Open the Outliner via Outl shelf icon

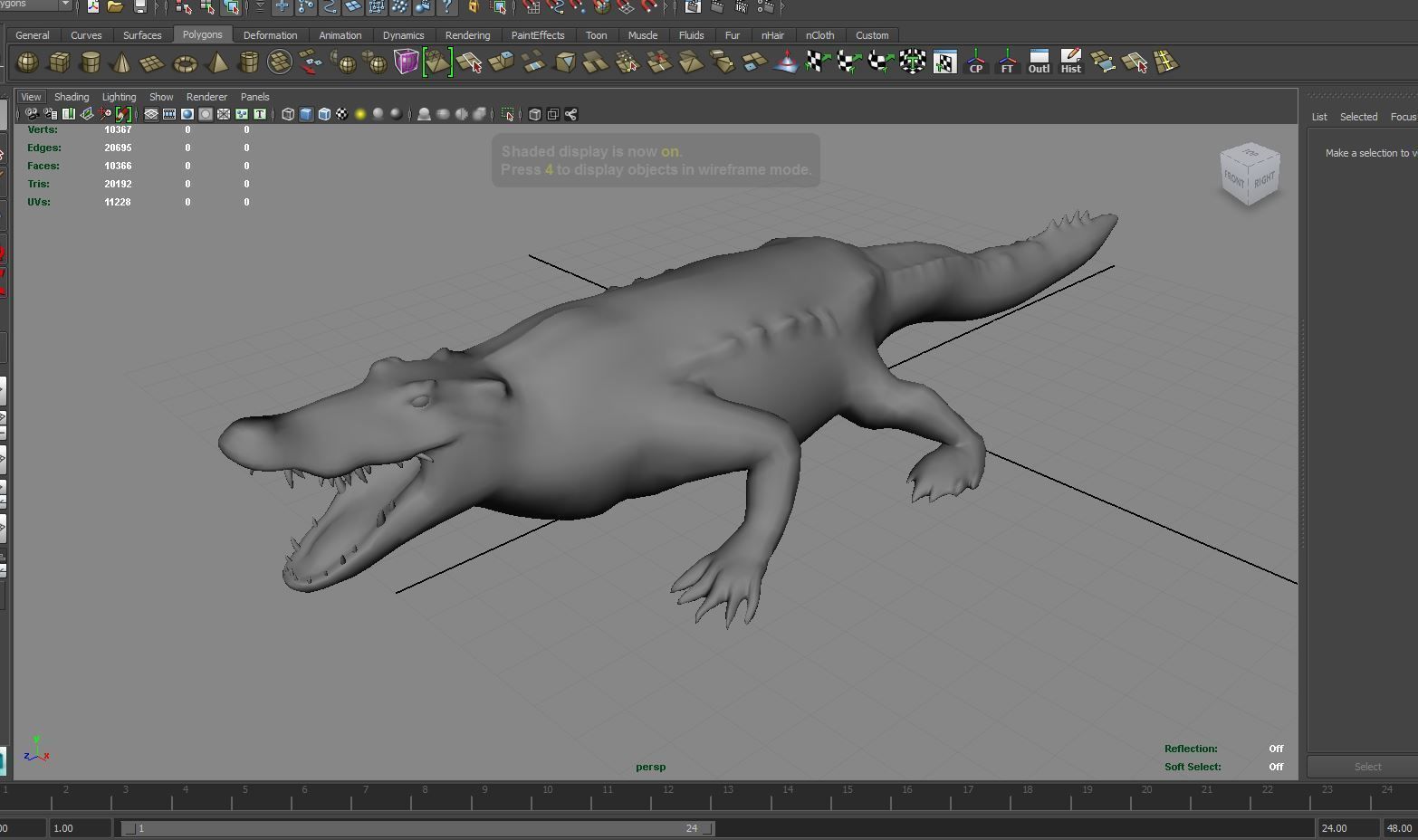(1039, 62)
